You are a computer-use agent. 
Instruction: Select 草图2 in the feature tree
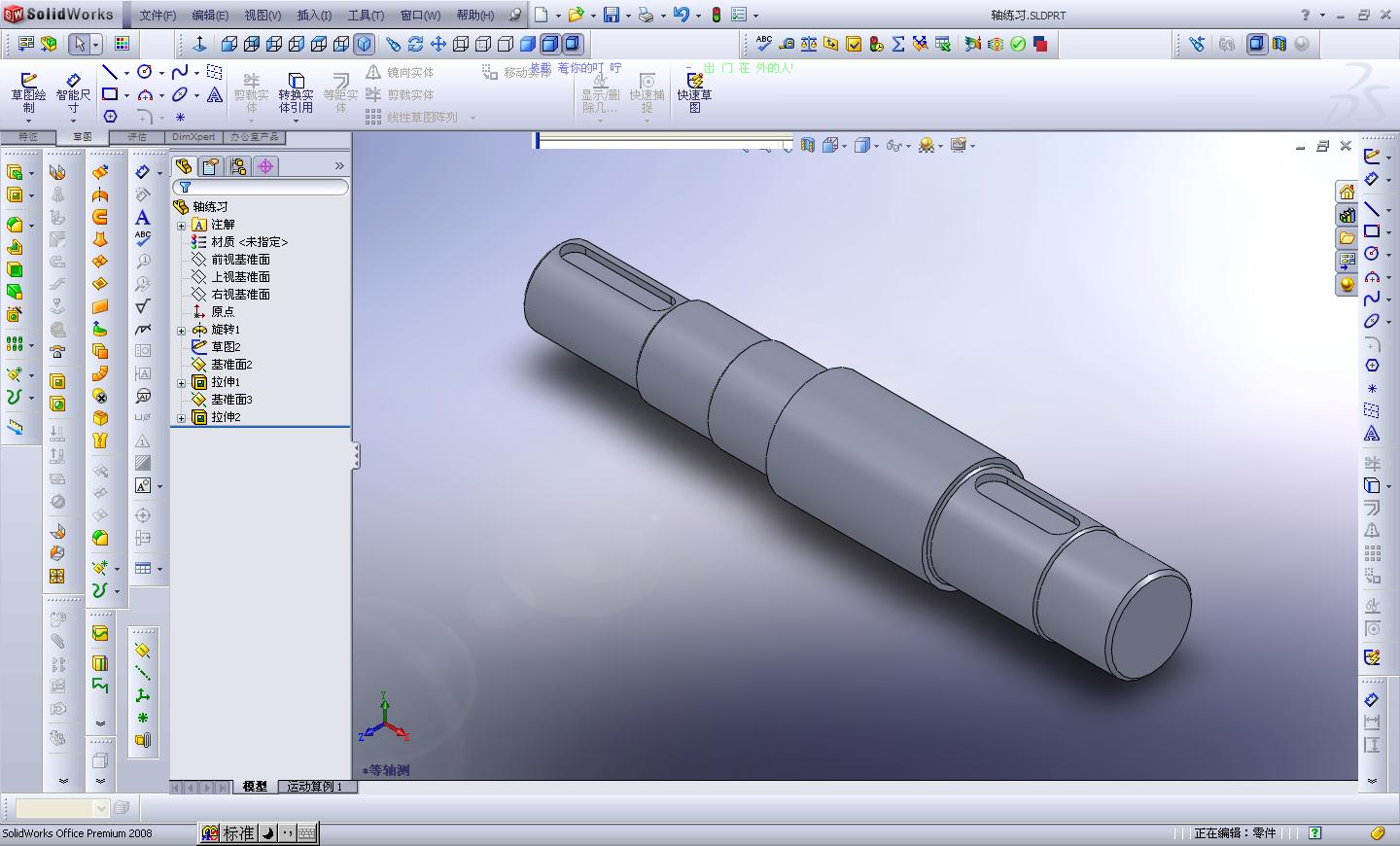click(226, 347)
